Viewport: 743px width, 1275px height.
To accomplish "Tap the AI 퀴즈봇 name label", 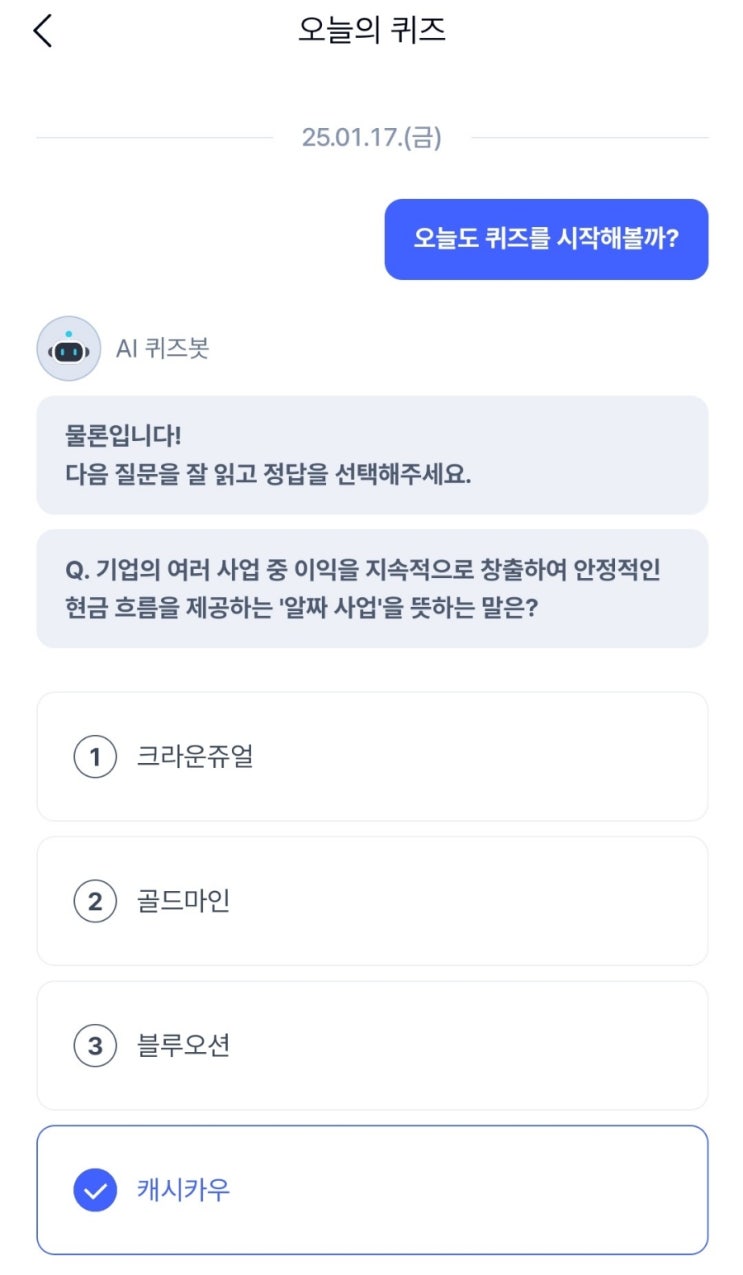I will (x=162, y=349).
